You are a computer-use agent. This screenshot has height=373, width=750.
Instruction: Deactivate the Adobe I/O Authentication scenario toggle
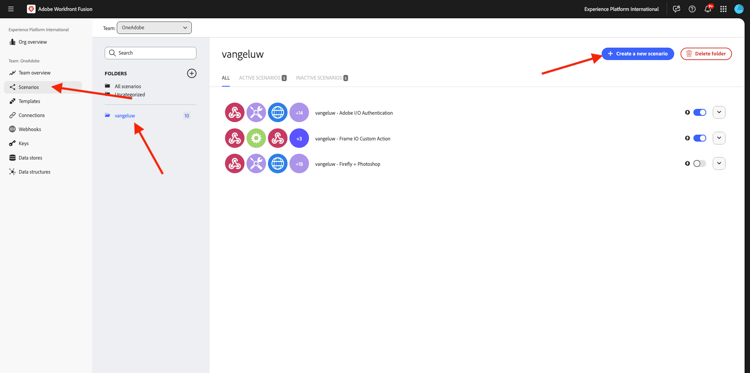pyautogui.click(x=699, y=113)
